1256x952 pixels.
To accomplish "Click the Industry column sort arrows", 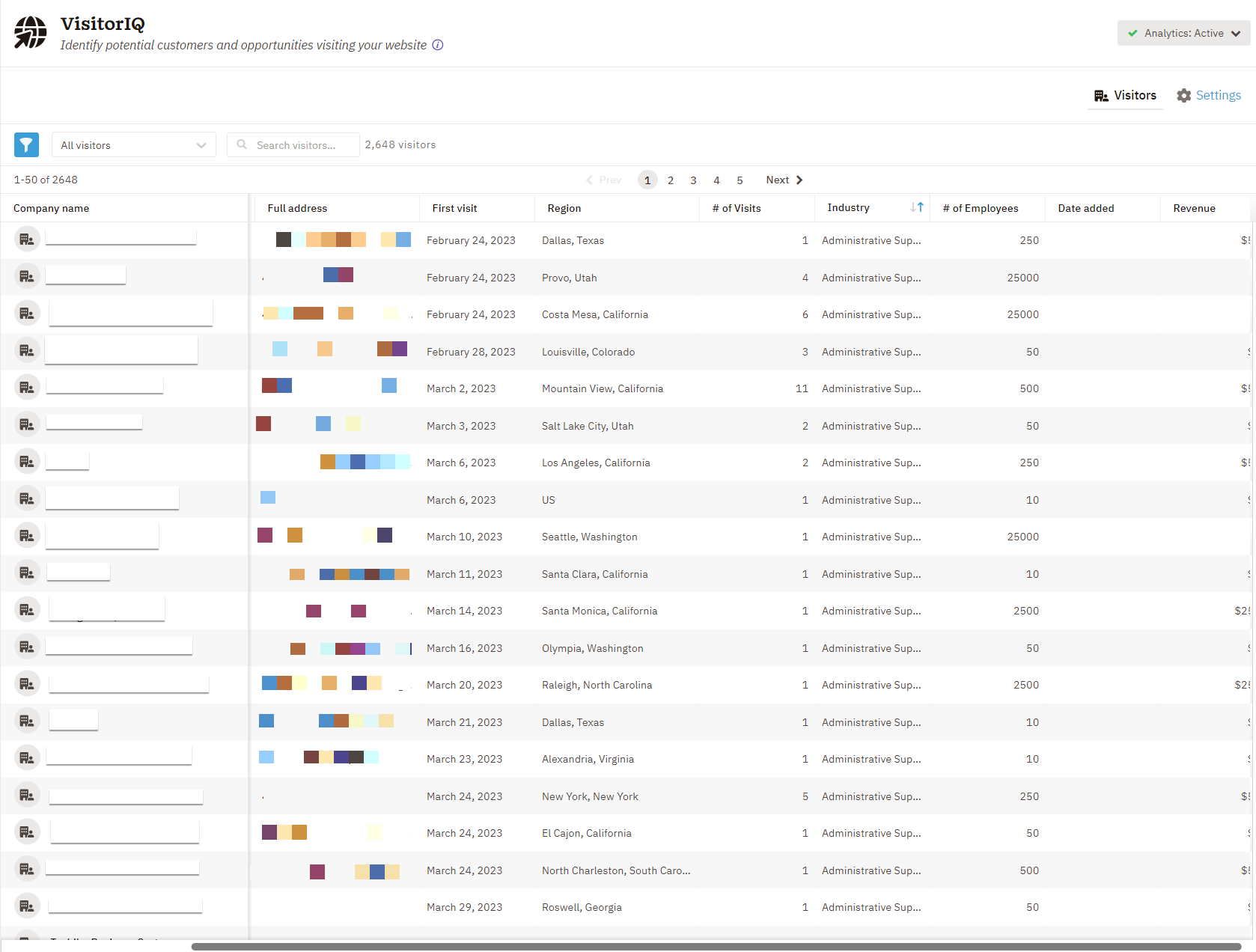I will click(x=916, y=207).
